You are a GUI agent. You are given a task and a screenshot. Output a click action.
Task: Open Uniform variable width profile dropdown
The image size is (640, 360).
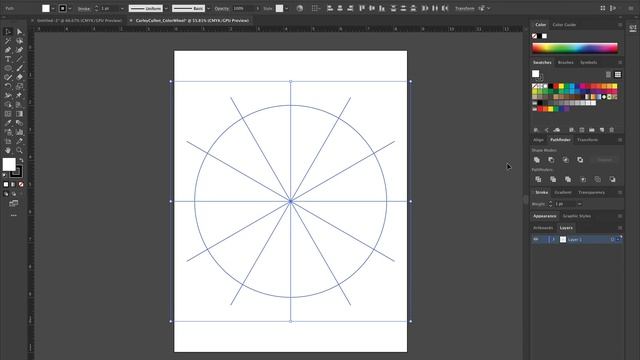pyautogui.click(x=166, y=8)
